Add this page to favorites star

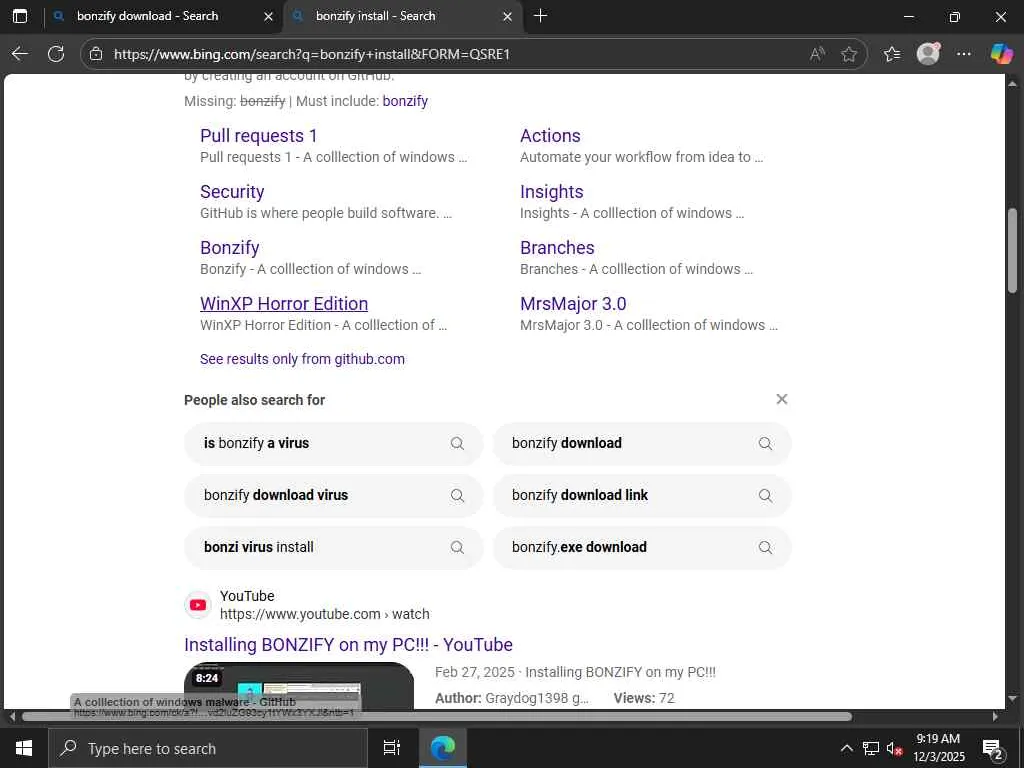[849, 54]
